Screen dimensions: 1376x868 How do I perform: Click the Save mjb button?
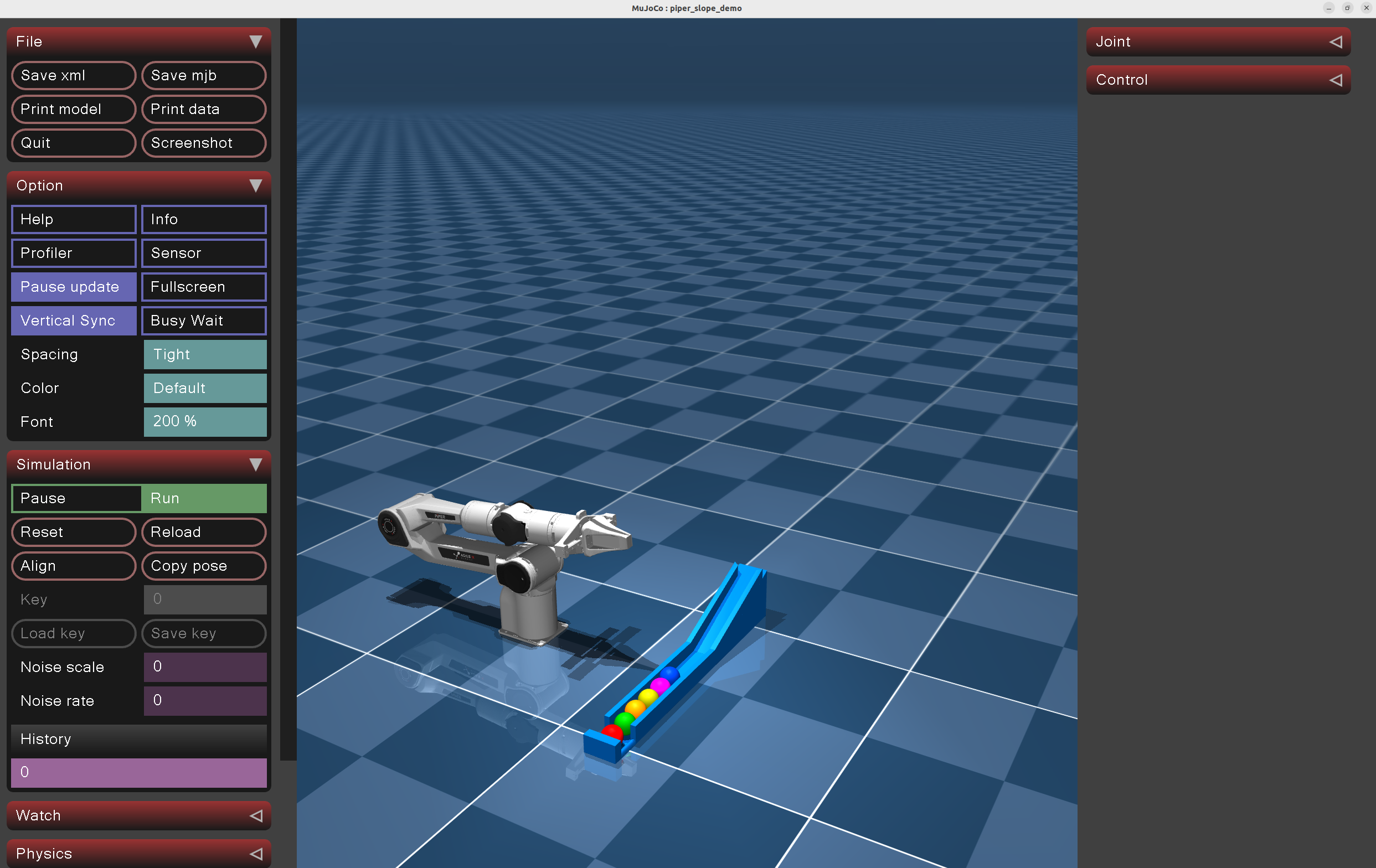(204, 75)
